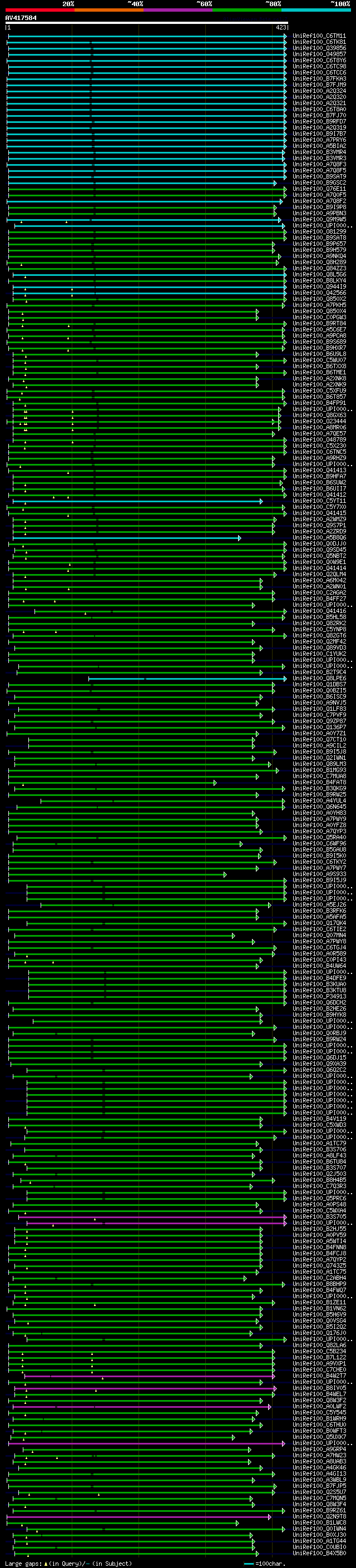Click the orange ~40% identity legend segment
The image size is (356, 1568).
[x=109, y=10]
